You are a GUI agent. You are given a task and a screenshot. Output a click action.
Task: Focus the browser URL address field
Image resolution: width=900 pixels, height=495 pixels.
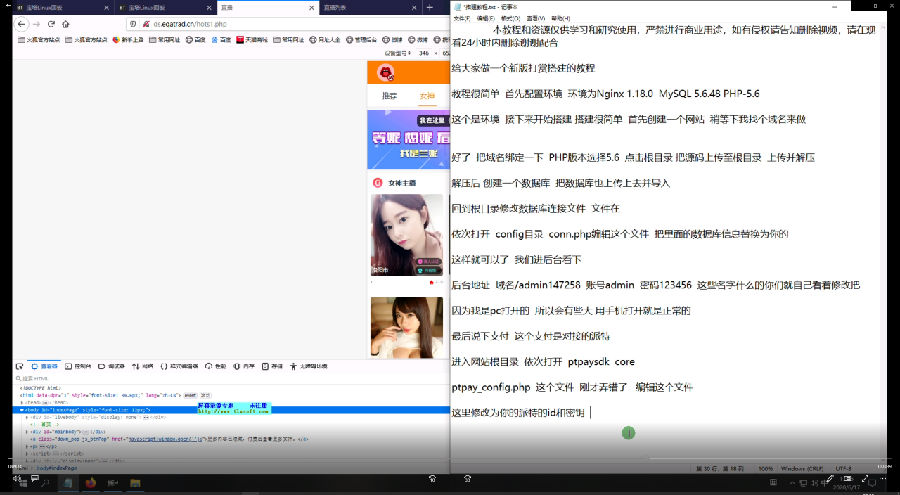(287, 24)
